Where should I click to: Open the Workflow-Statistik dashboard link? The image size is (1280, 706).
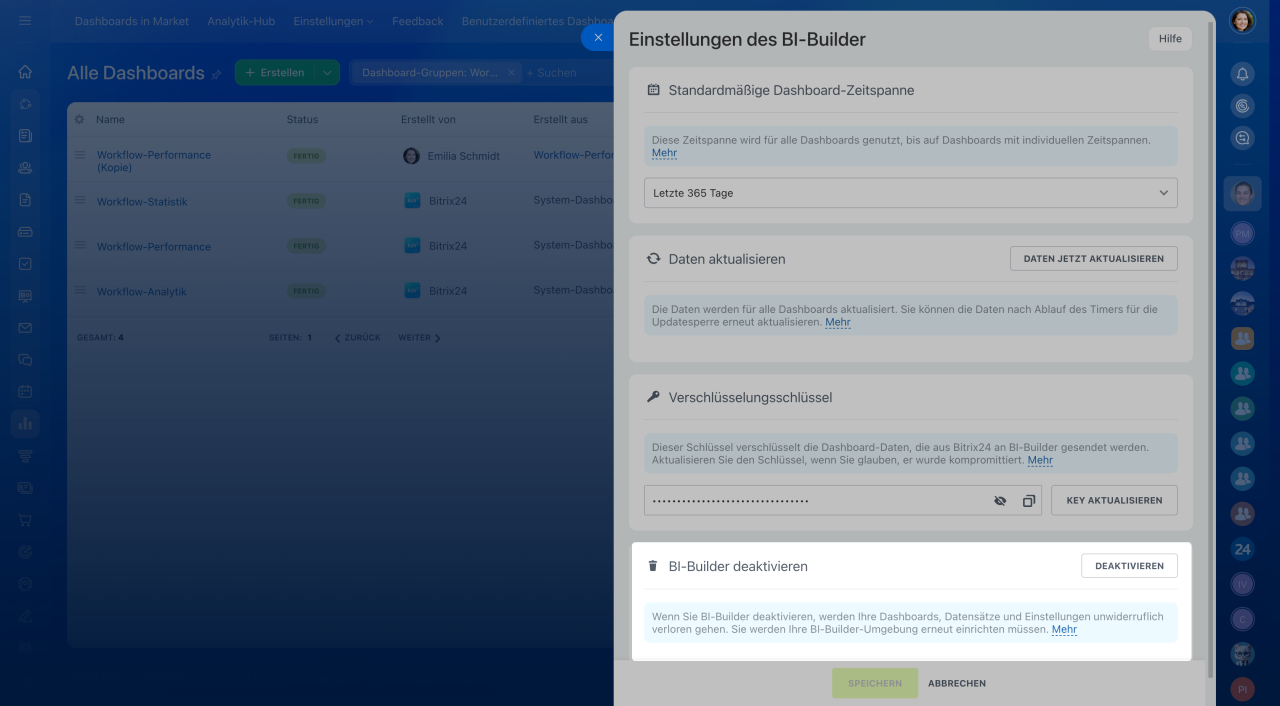click(142, 202)
